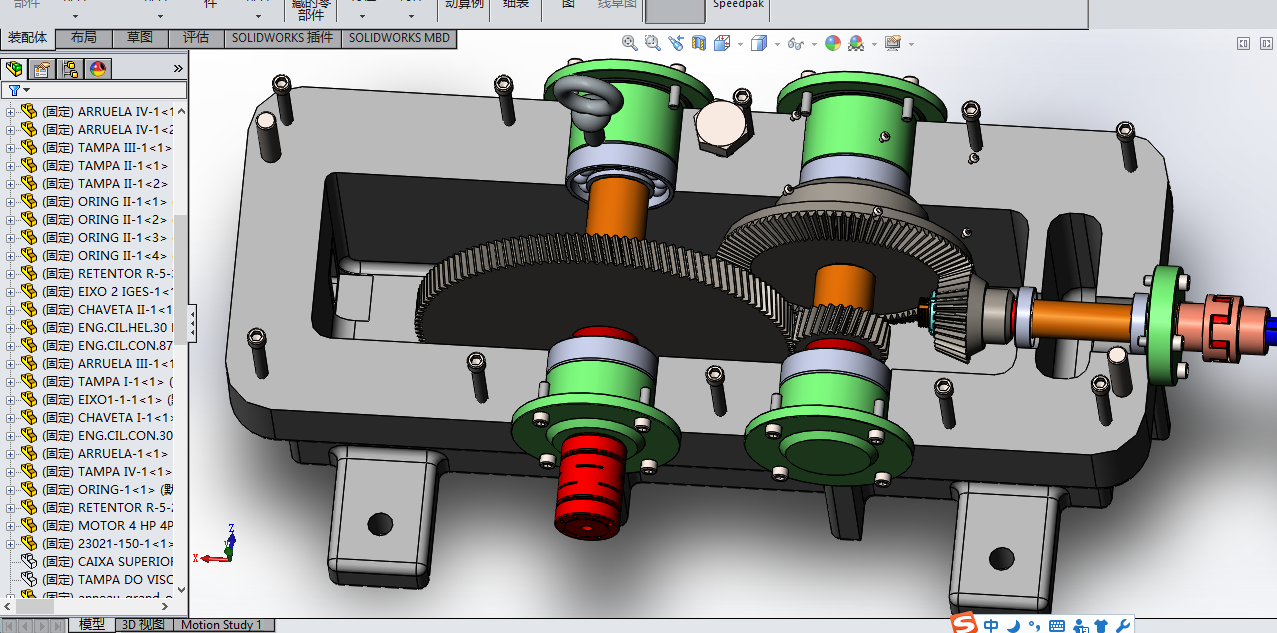
Task: Click the Display Style cube icon
Action: [759, 43]
